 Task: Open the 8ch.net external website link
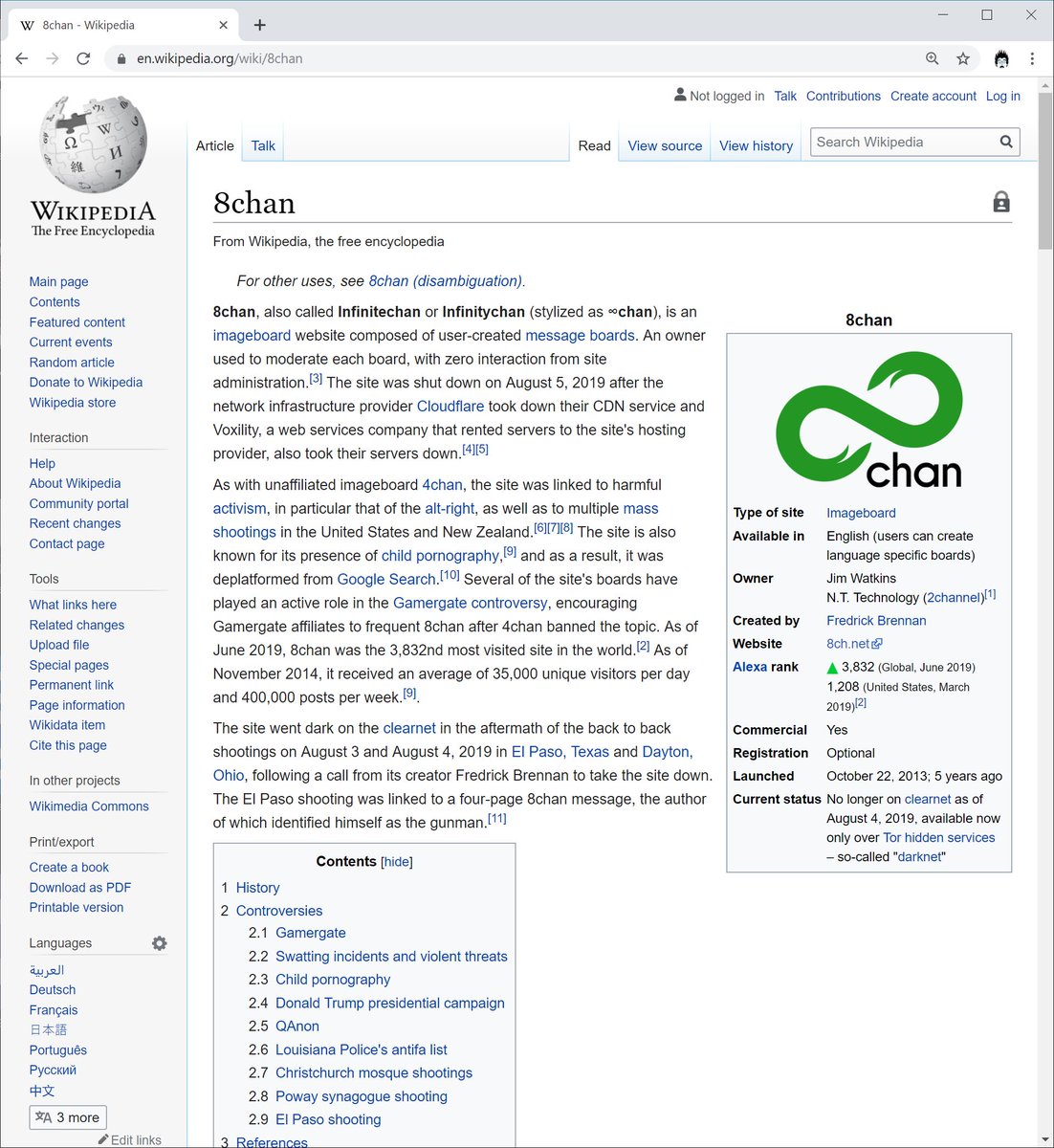(854, 644)
